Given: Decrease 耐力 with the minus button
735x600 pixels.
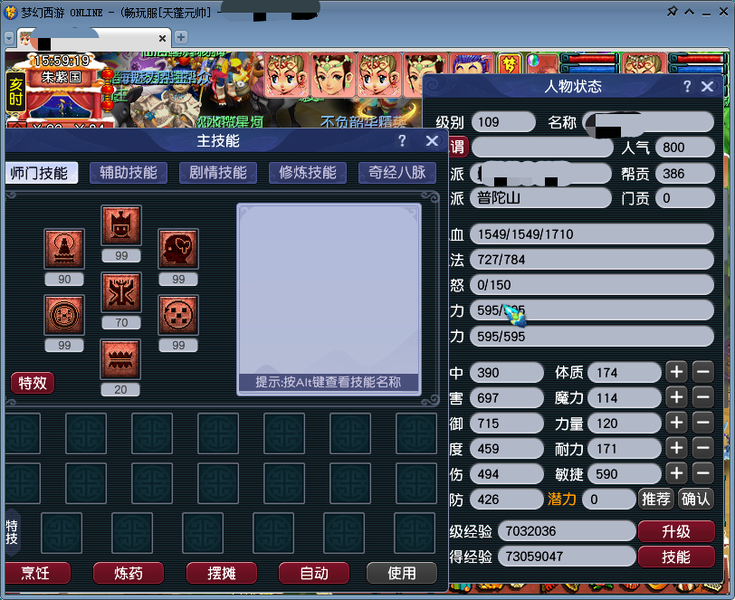Looking at the screenshot, I should pos(703,448).
